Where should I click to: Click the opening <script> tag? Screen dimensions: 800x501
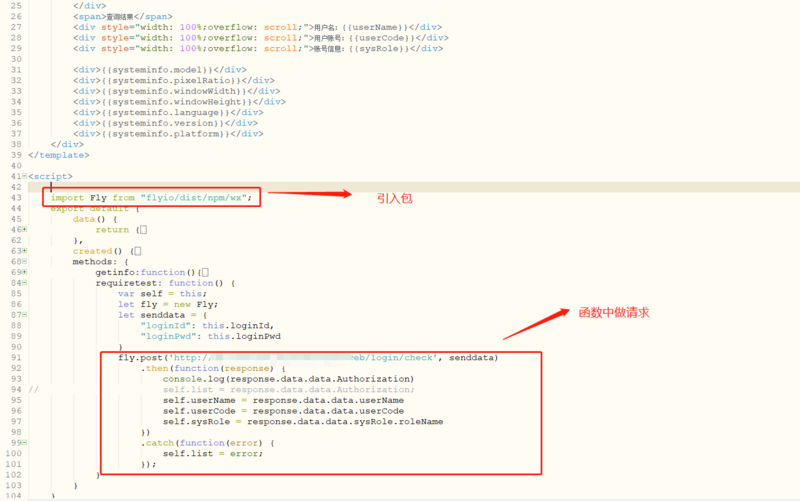51,177
